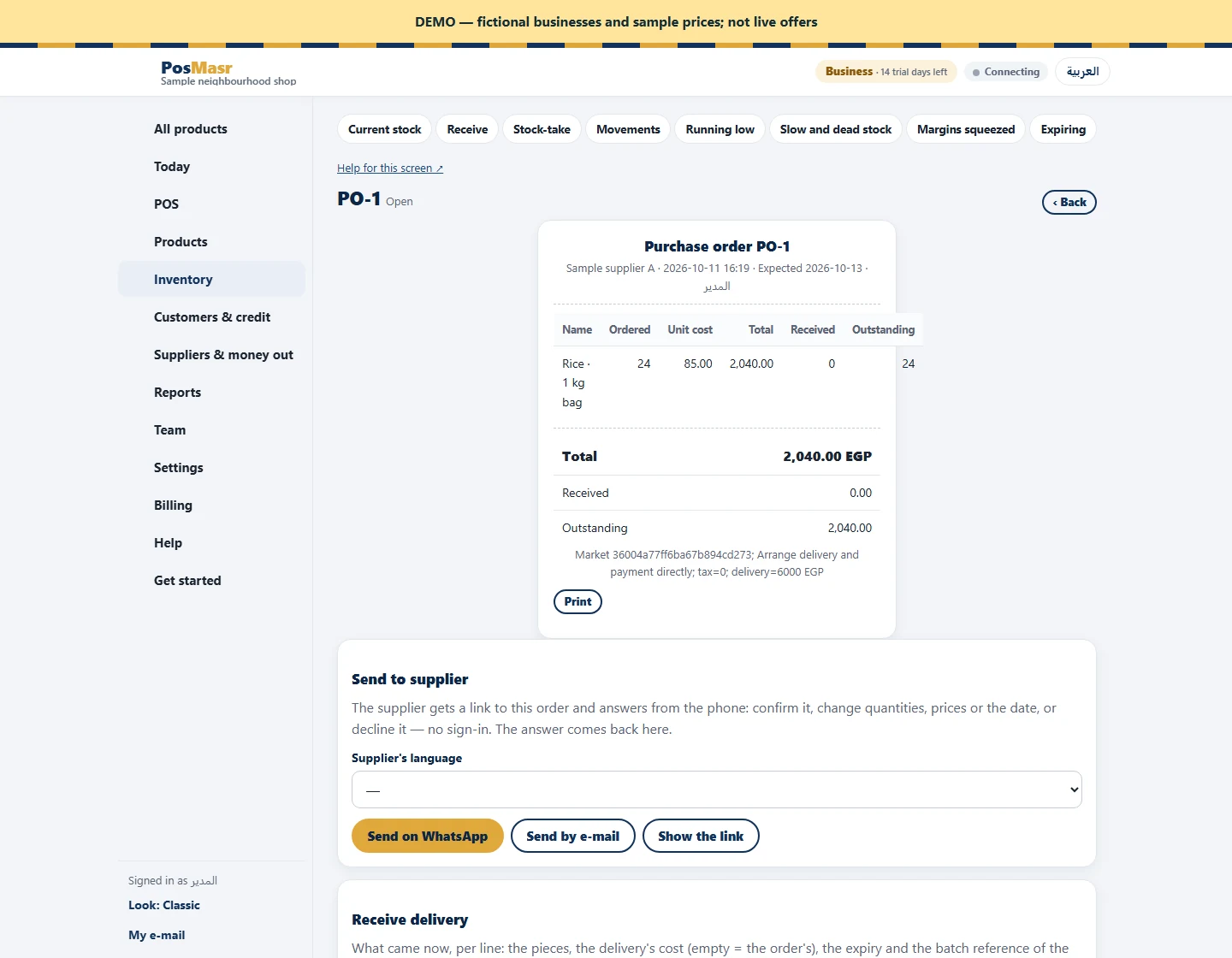This screenshot has width=1232, height=958.
Task: Click the Business trial days badge
Action: (x=886, y=72)
